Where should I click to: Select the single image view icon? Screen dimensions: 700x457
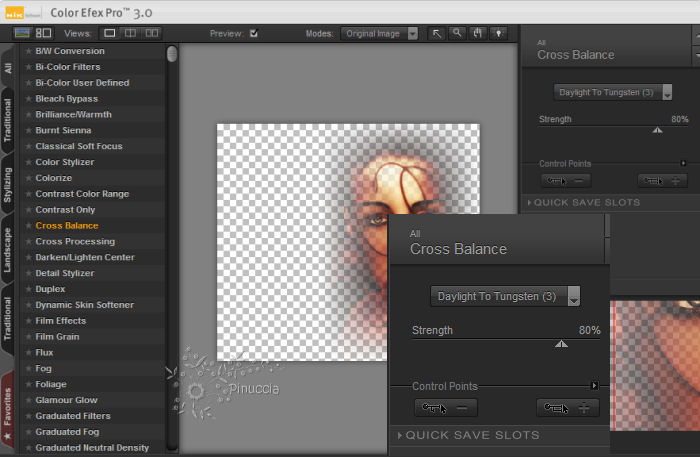click(x=109, y=33)
